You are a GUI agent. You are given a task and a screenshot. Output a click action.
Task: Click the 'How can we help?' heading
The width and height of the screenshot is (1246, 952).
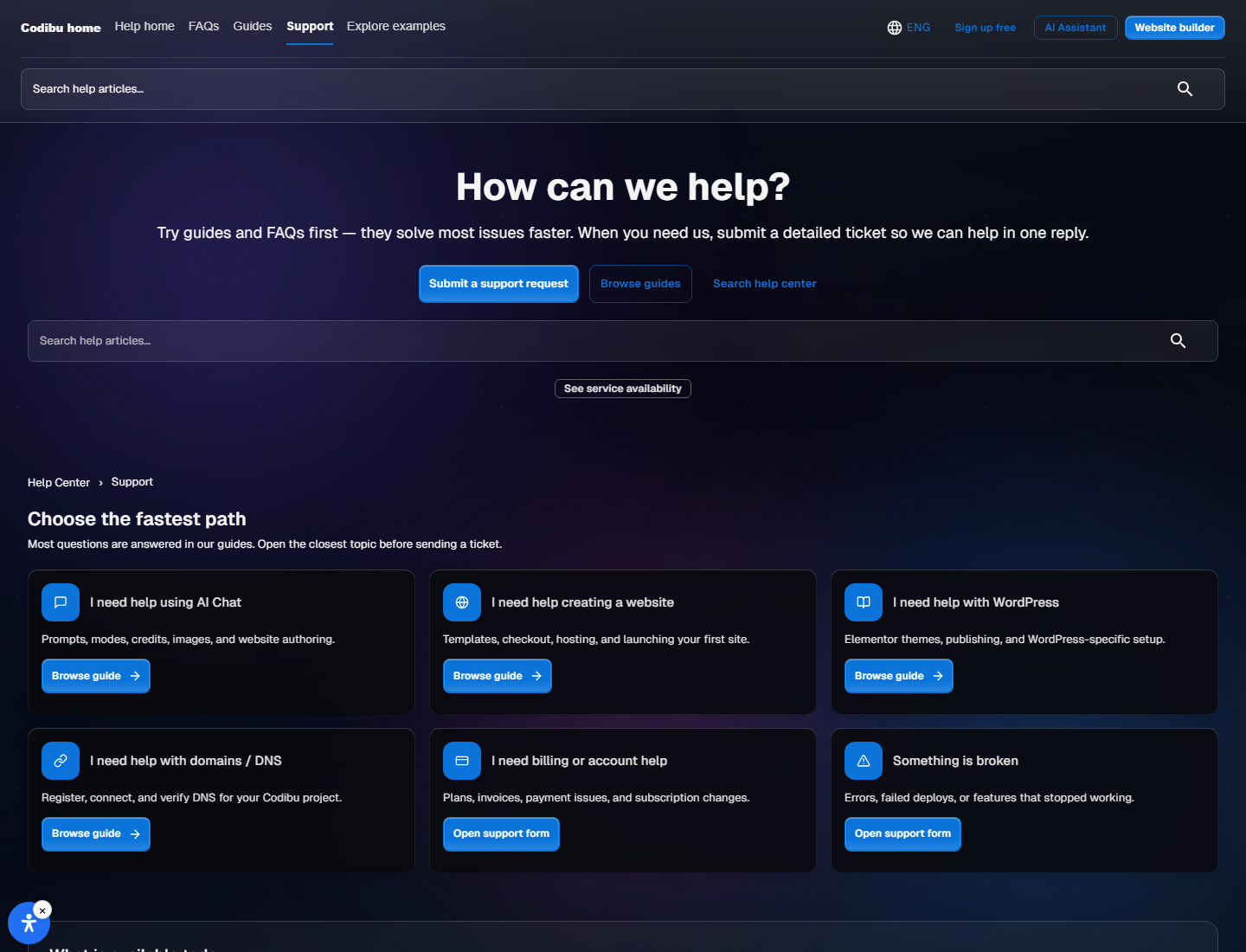[623, 187]
